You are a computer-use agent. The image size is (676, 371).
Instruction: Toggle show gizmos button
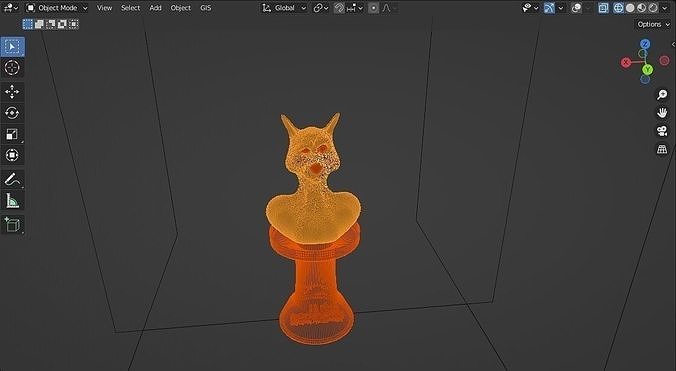[x=549, y=8]
